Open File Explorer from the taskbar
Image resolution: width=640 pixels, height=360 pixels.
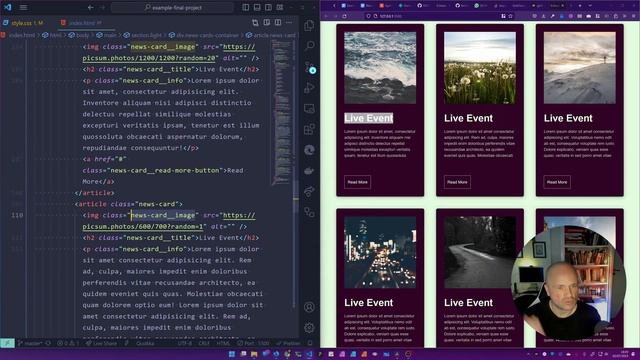[254, 354]
